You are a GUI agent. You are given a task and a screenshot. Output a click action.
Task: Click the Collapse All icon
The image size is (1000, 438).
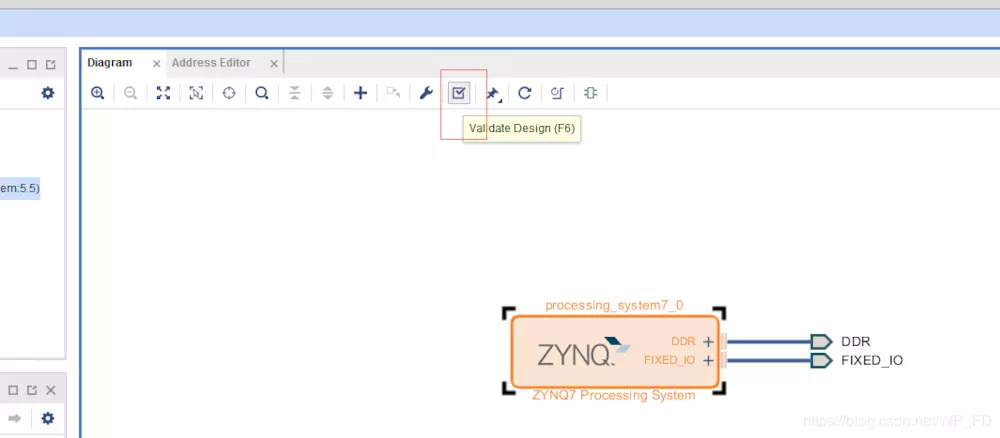[295, 93]
